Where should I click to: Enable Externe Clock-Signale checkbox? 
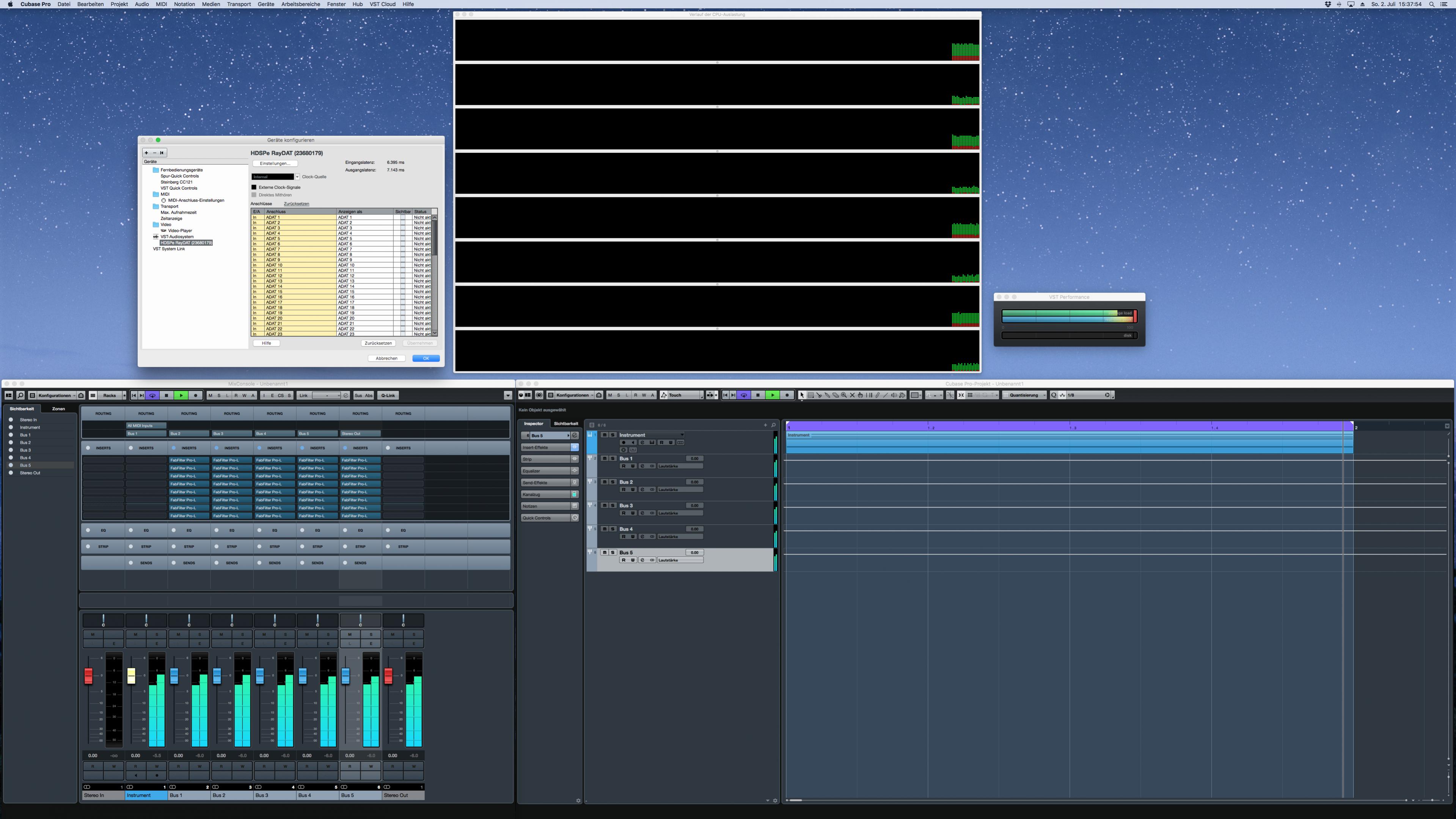pos(254,187)
